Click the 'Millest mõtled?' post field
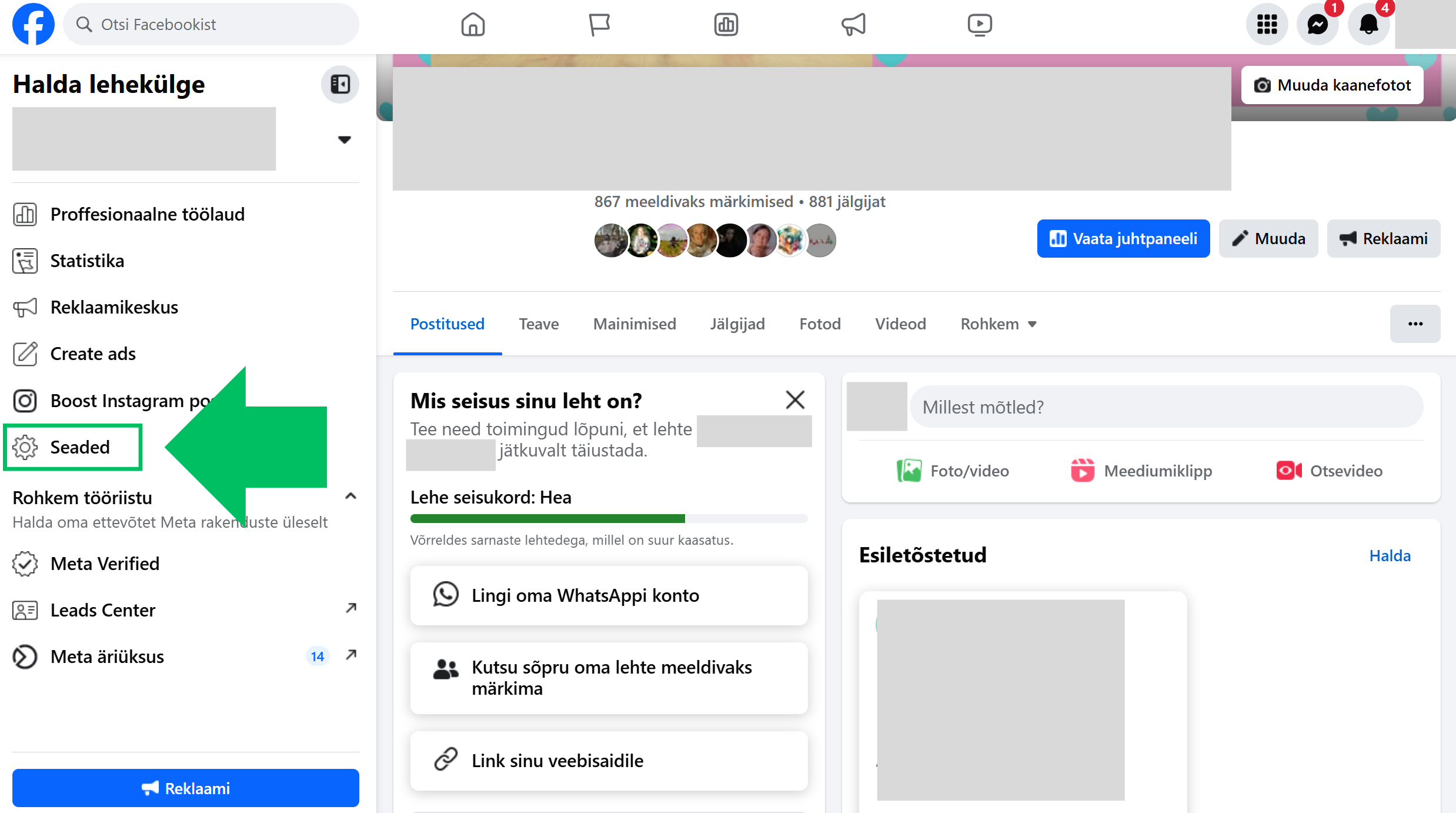This screenshot has width=1456, height=813. point(1166,406)
